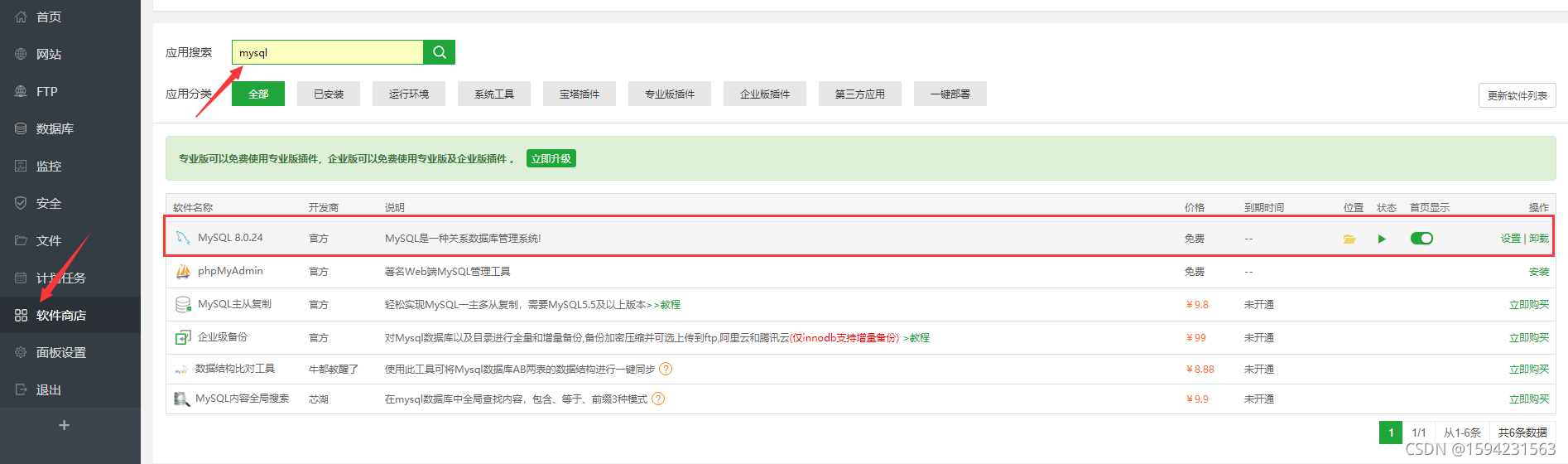Image resolution: width=1568 pixels, height=464 pixels.
Task: Click the 数据结构比对工具 icon
Action: tap(181, 370)
